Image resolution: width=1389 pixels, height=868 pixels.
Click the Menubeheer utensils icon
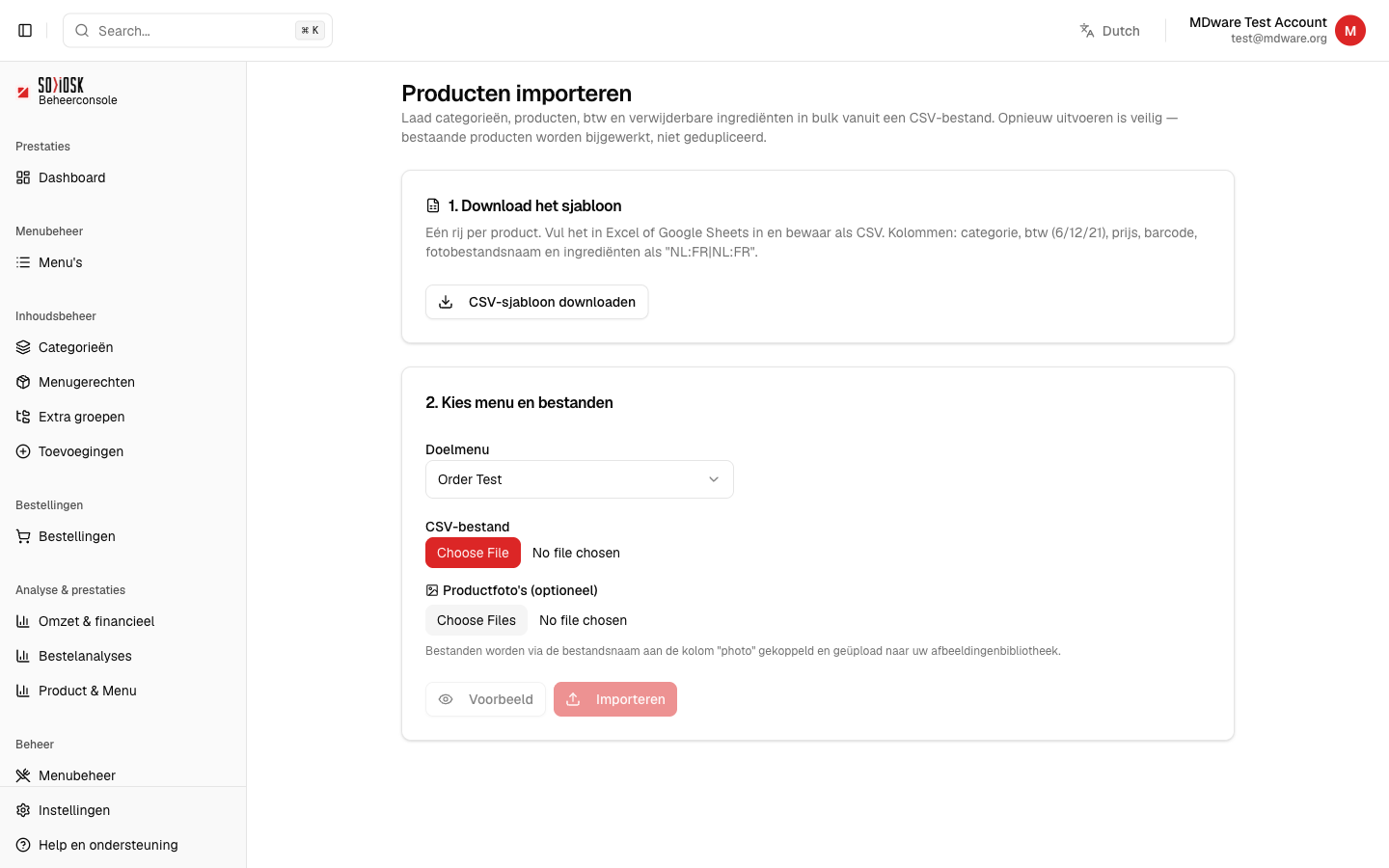pyautogui.click(x=23, y=775)
